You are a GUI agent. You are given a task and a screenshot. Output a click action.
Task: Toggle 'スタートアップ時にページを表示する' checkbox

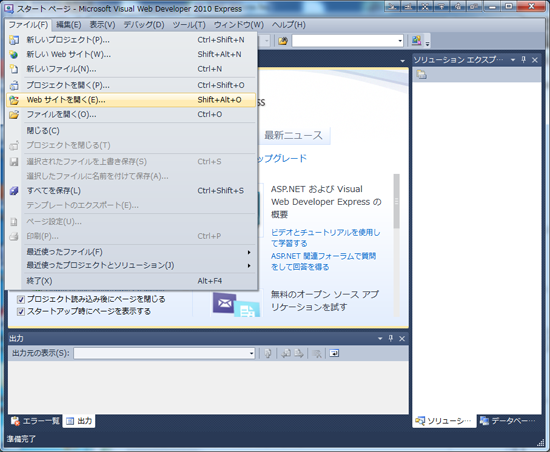21,311
